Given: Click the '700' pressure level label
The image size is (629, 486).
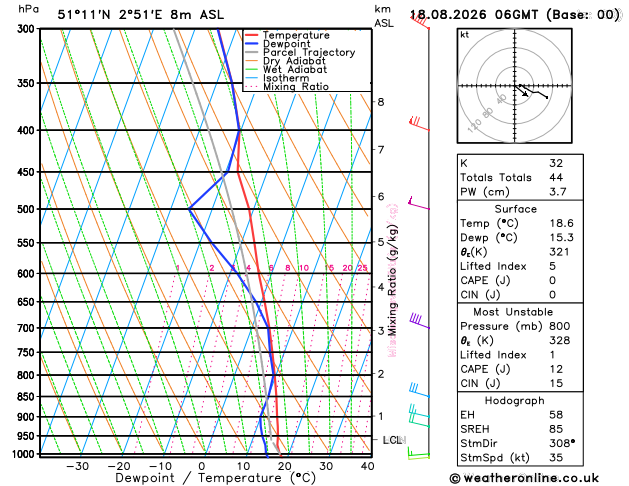Looking at the screenshot, I should coord(28,328).
